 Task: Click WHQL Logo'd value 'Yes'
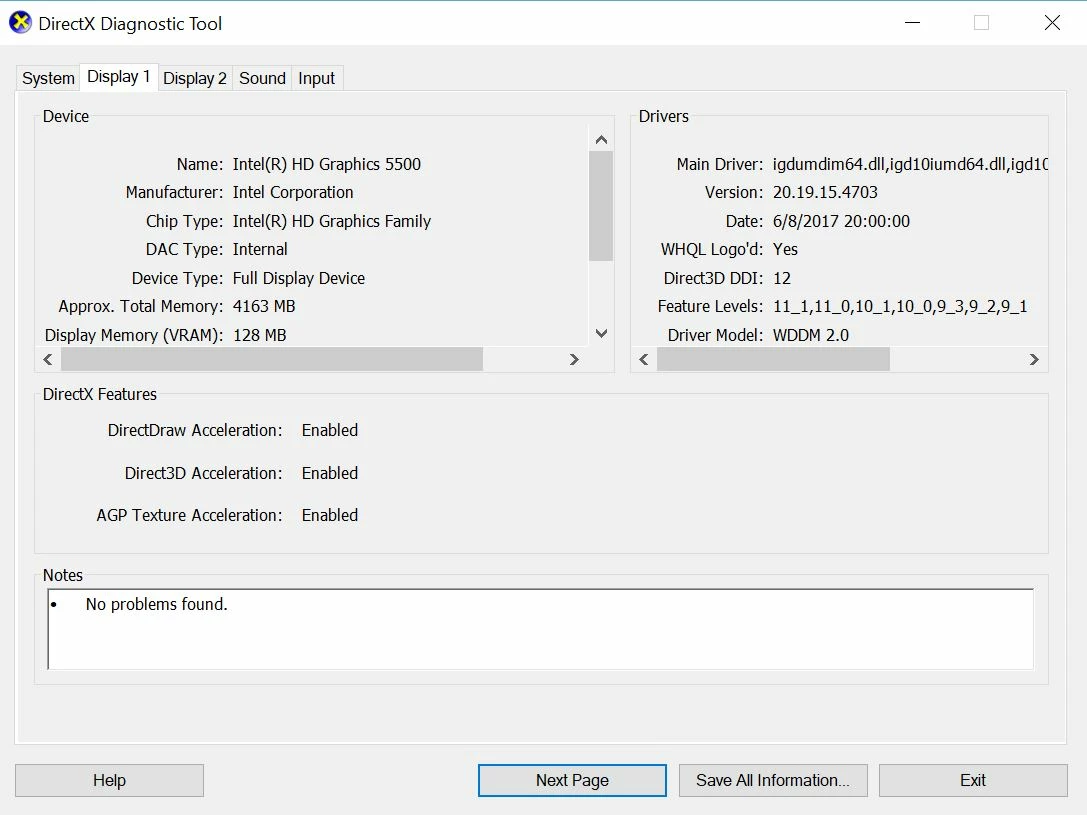coord(785,249)
